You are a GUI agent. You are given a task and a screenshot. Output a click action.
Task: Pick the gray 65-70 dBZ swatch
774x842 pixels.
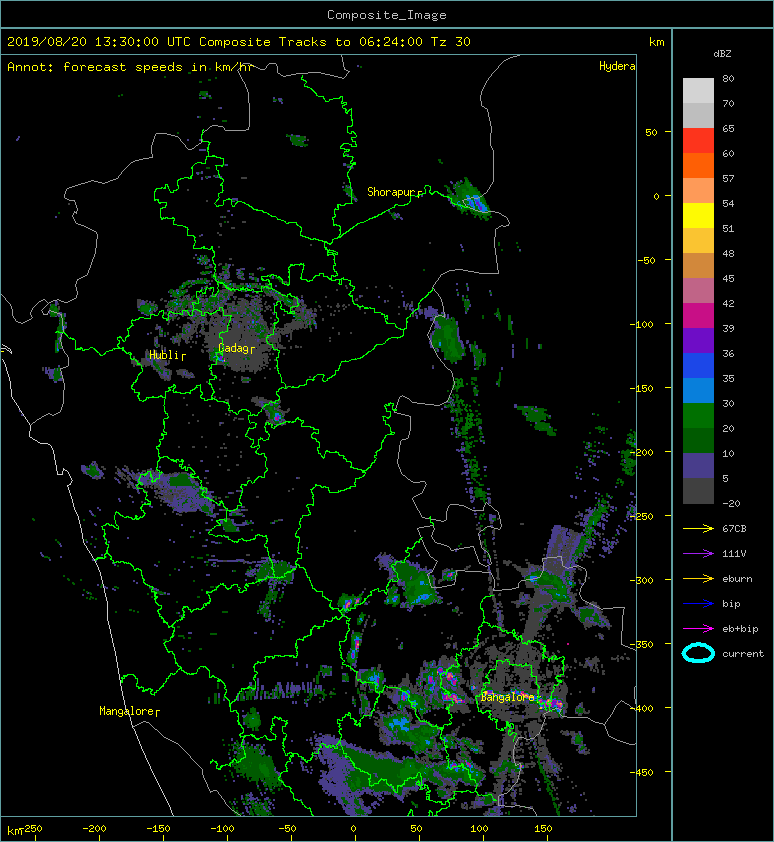pyautogui.click(x=698, y=115)
